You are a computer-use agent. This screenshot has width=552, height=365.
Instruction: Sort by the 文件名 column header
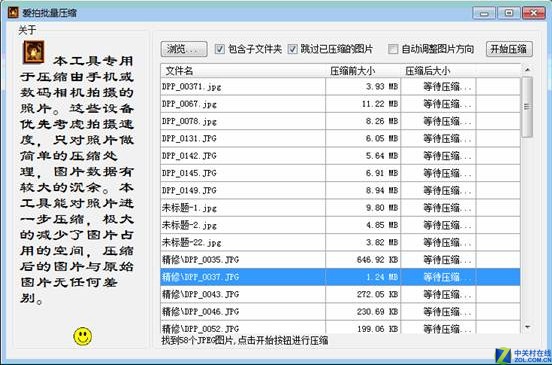pyautogui.click(x=243, y=71)
